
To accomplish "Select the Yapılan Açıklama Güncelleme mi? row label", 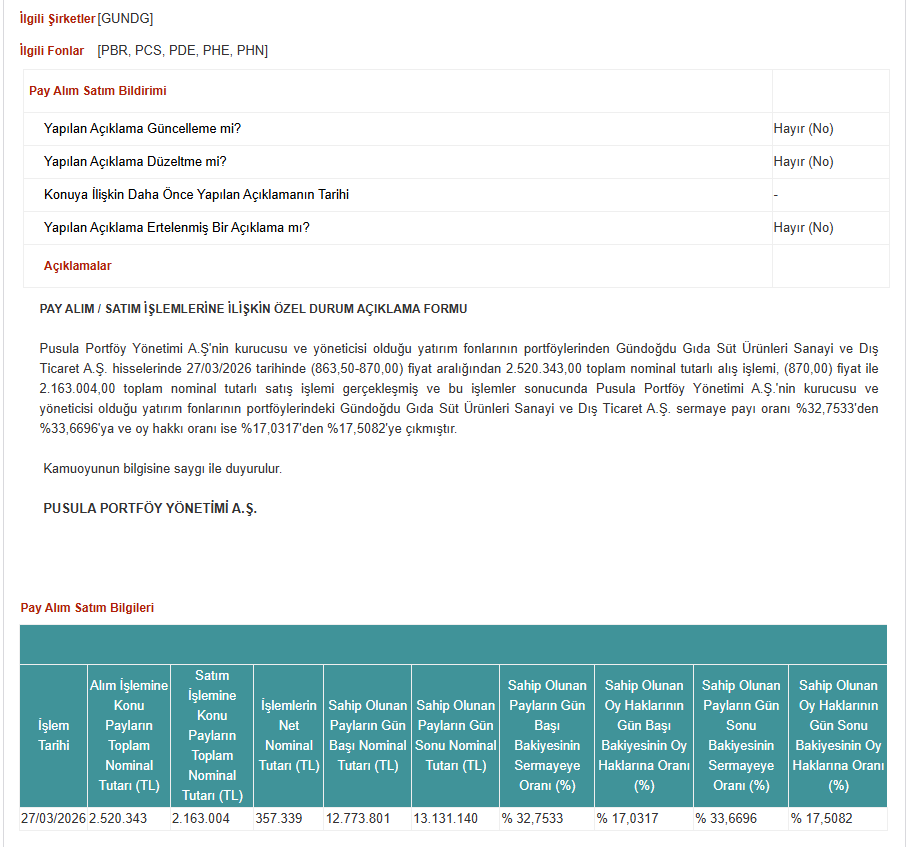I will click(x=142, y=128).
